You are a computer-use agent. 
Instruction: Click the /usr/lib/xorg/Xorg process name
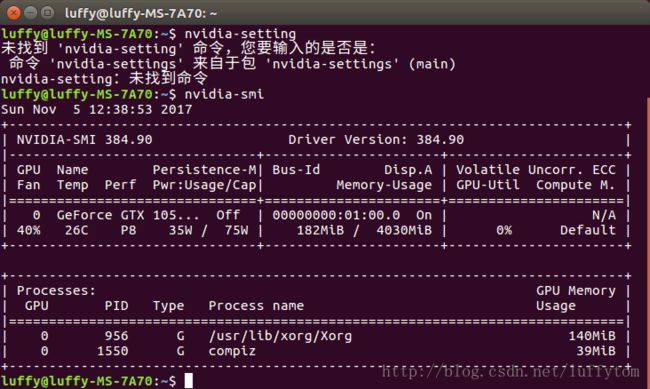[280, 336]
